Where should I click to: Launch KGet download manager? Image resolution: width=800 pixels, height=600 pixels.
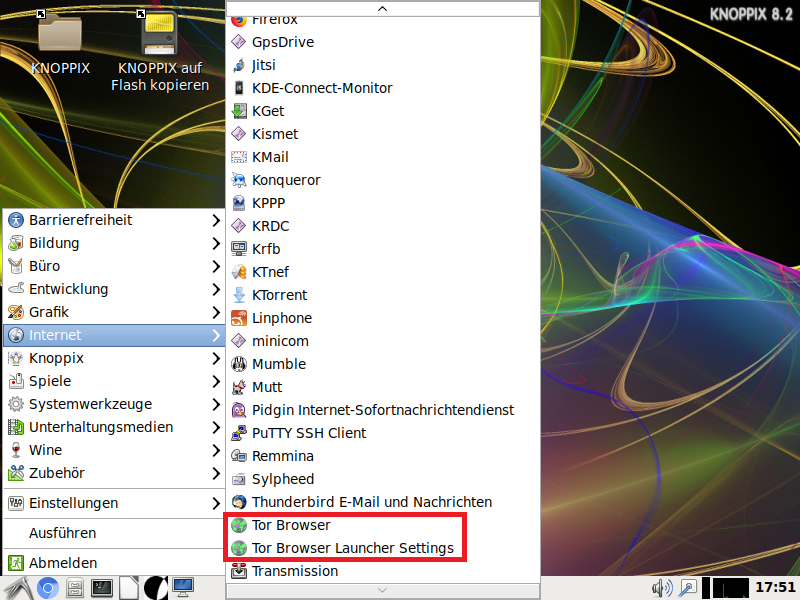(383, 111)
